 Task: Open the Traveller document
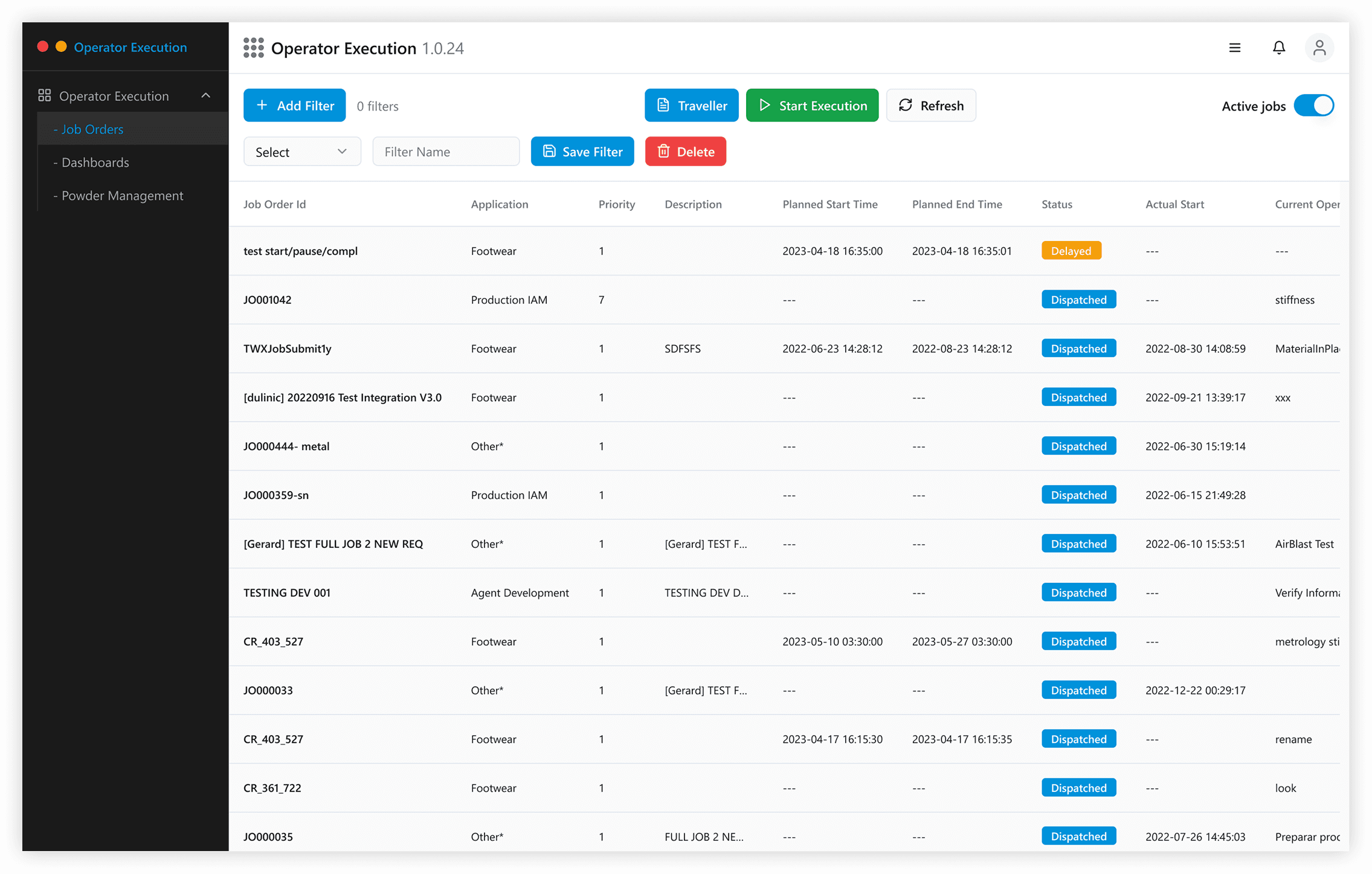click(691, 105)
